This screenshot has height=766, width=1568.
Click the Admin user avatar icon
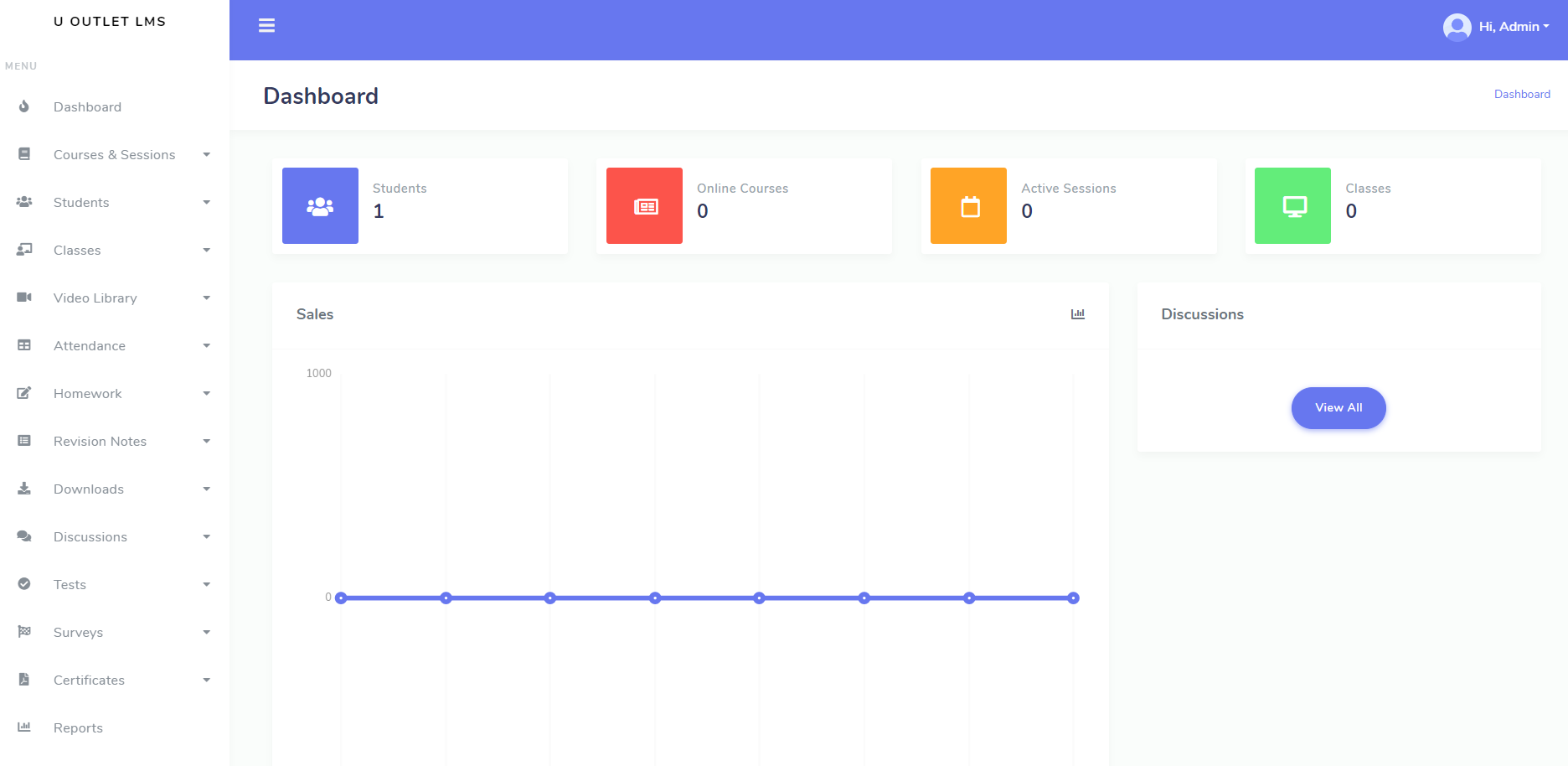1457,27
